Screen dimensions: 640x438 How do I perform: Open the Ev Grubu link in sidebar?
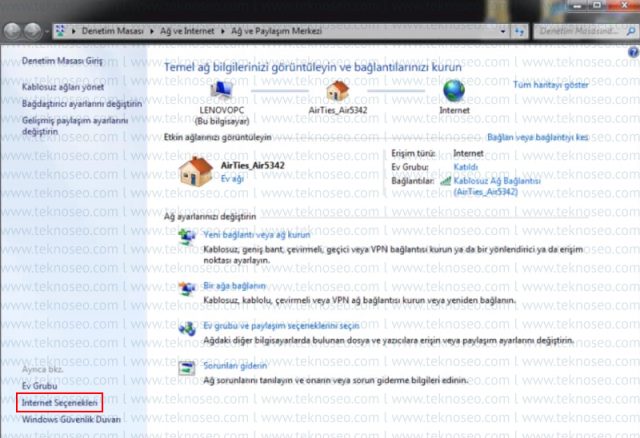click(40, 386)
